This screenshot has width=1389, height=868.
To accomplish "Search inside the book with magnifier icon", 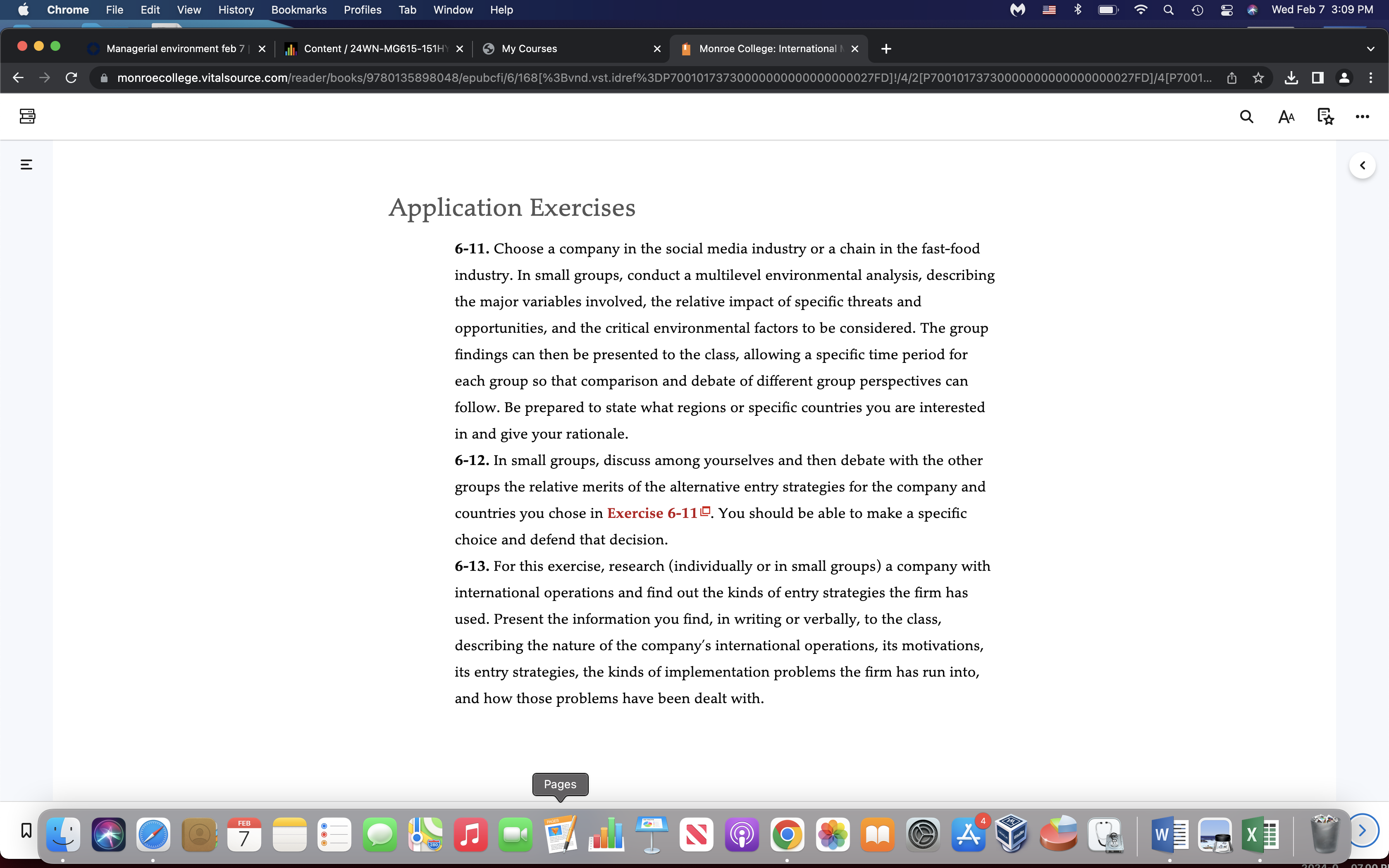I will (x=1246, y=117).
